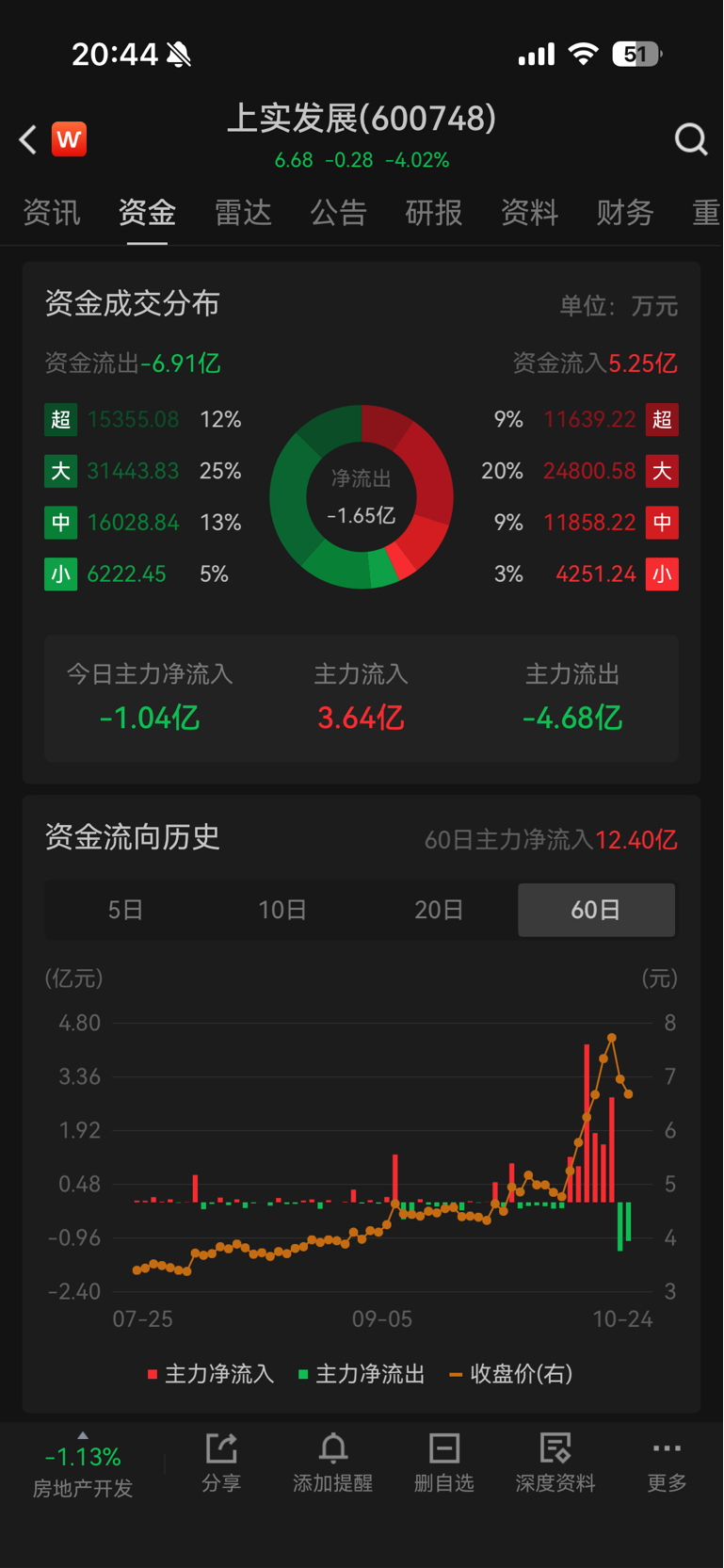This screenshot has width=724, height=1568.
Task: Tap the red 中 inflow badge
Action: point(662,523)
